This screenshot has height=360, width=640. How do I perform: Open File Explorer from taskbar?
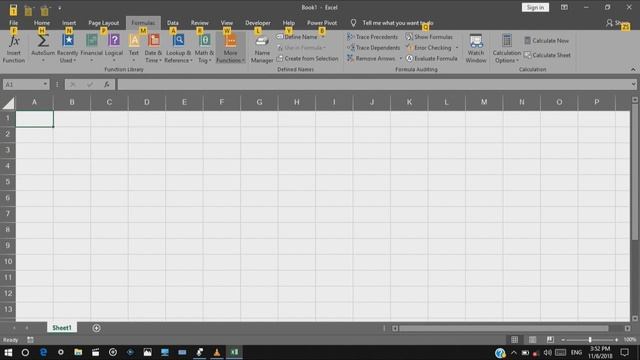click(78, 352)
